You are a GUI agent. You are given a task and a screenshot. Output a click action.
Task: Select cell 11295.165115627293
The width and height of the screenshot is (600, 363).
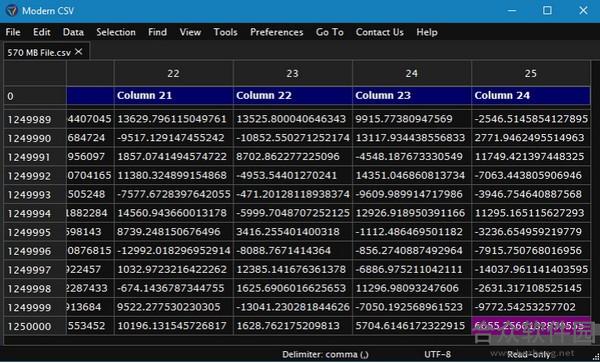pos(531,213)
